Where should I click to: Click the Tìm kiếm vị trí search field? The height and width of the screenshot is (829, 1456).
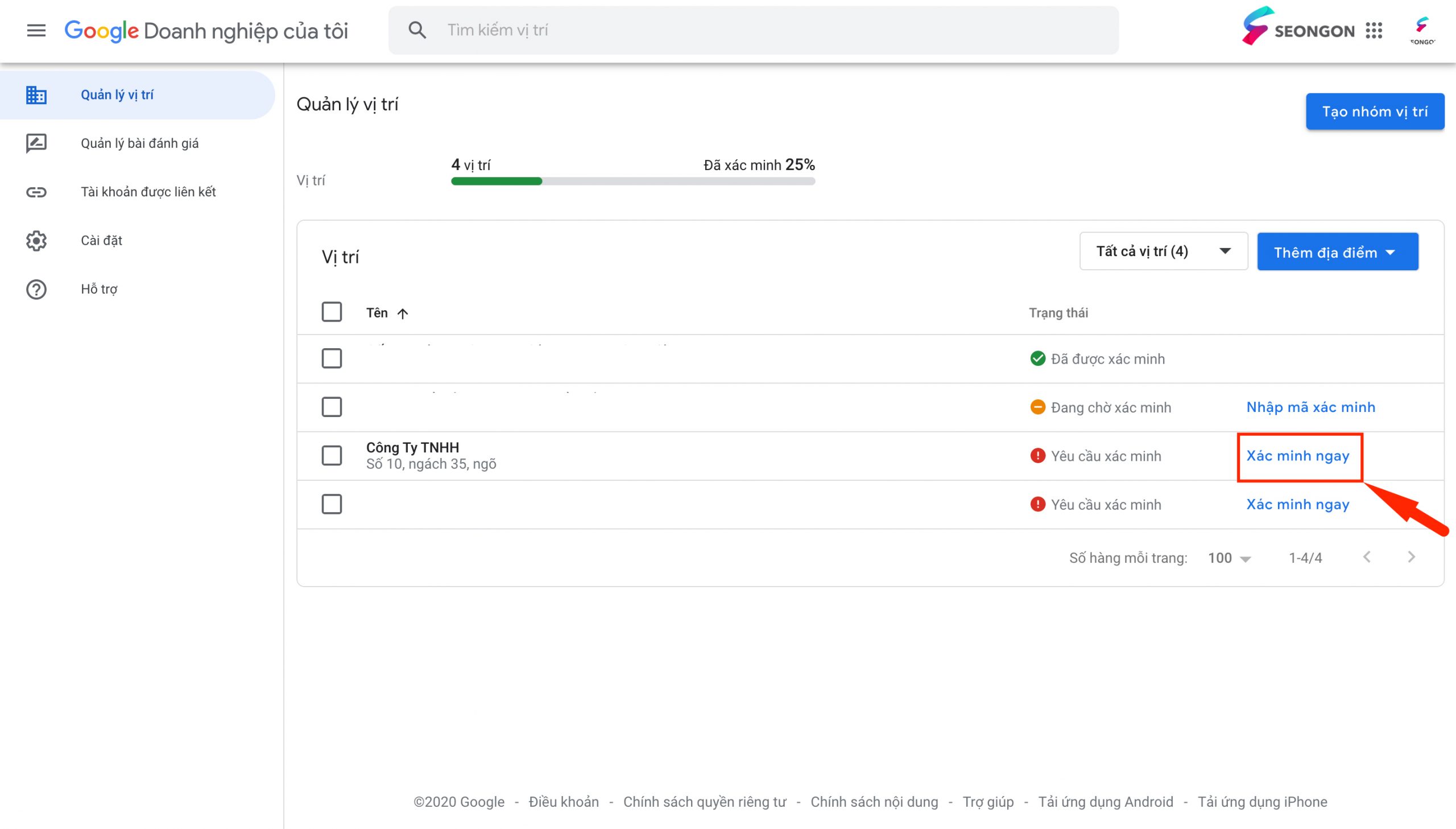[x=754, y=30]
